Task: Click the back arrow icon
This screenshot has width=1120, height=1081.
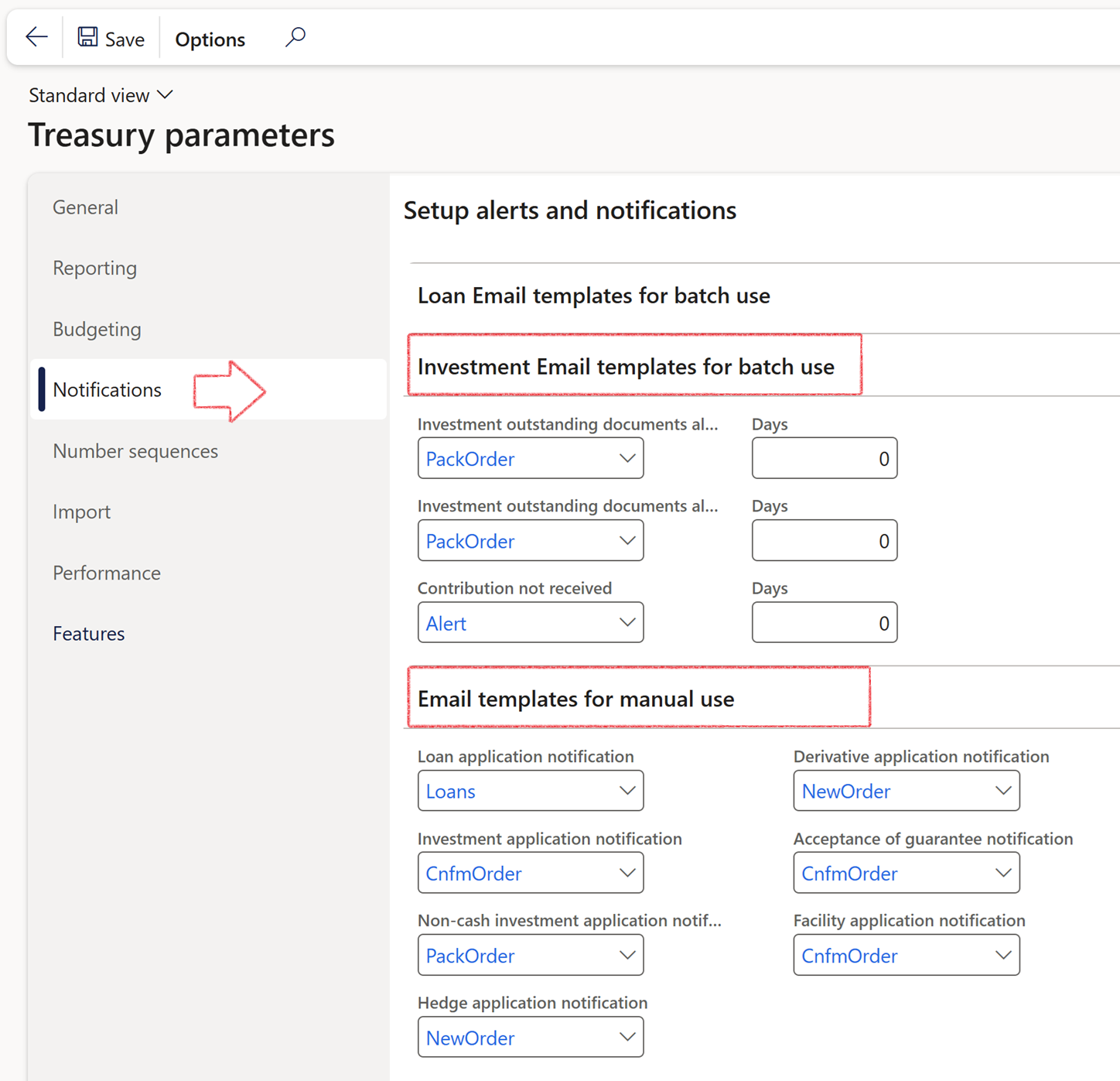Action: [36, 37]
